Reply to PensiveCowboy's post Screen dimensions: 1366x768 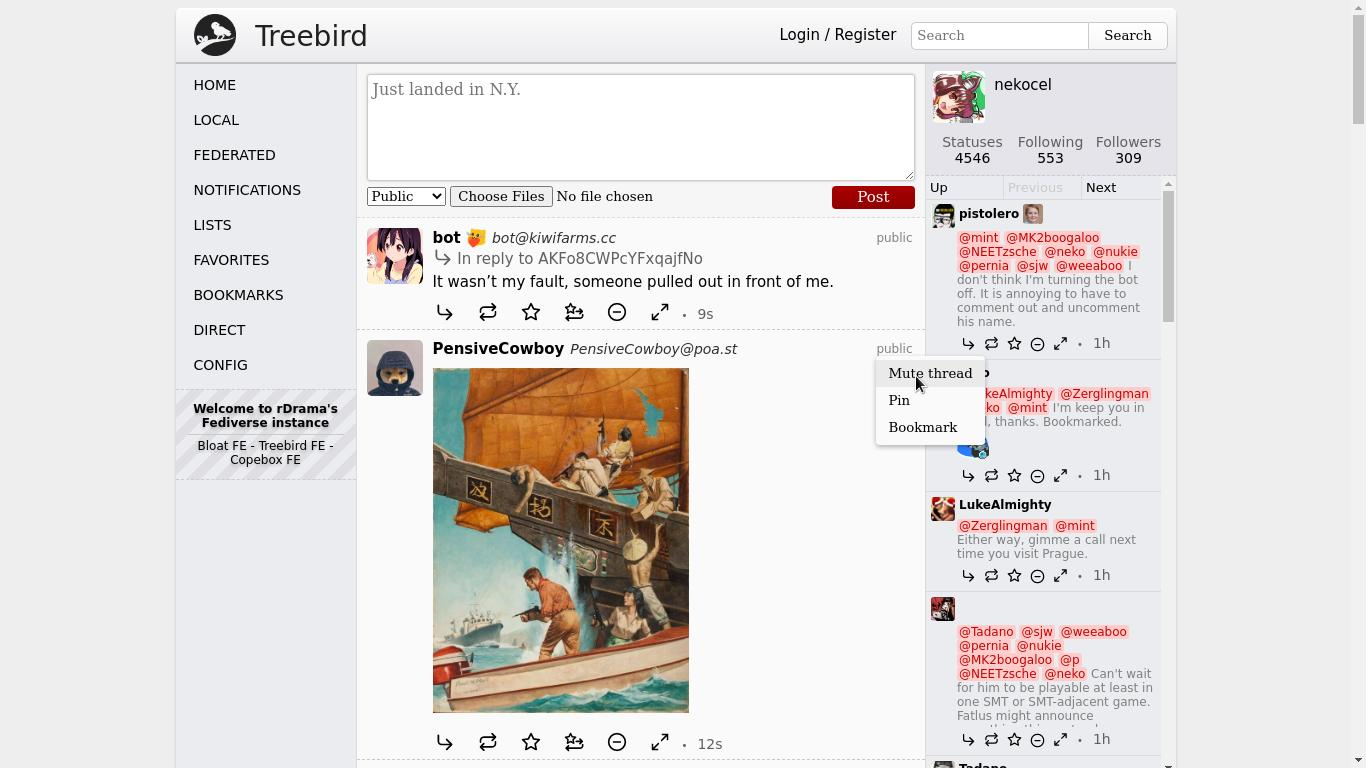click(445, 743)
